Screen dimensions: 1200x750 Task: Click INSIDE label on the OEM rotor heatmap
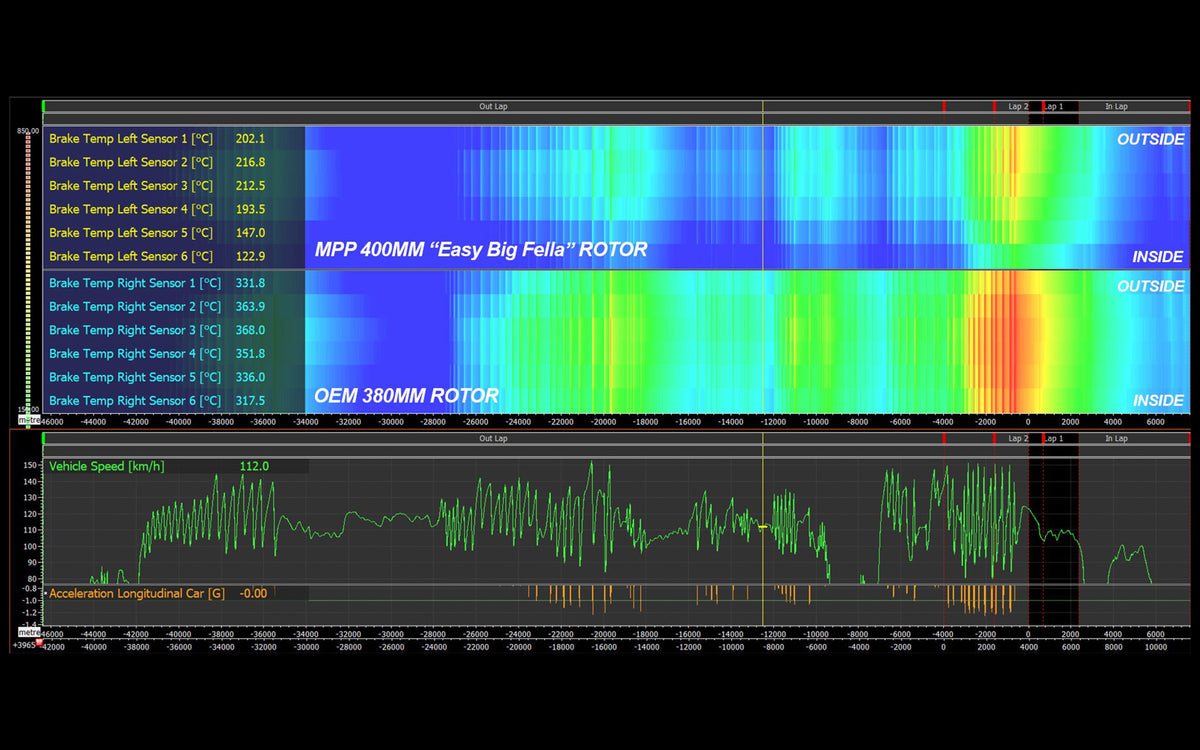(1158, 400)
